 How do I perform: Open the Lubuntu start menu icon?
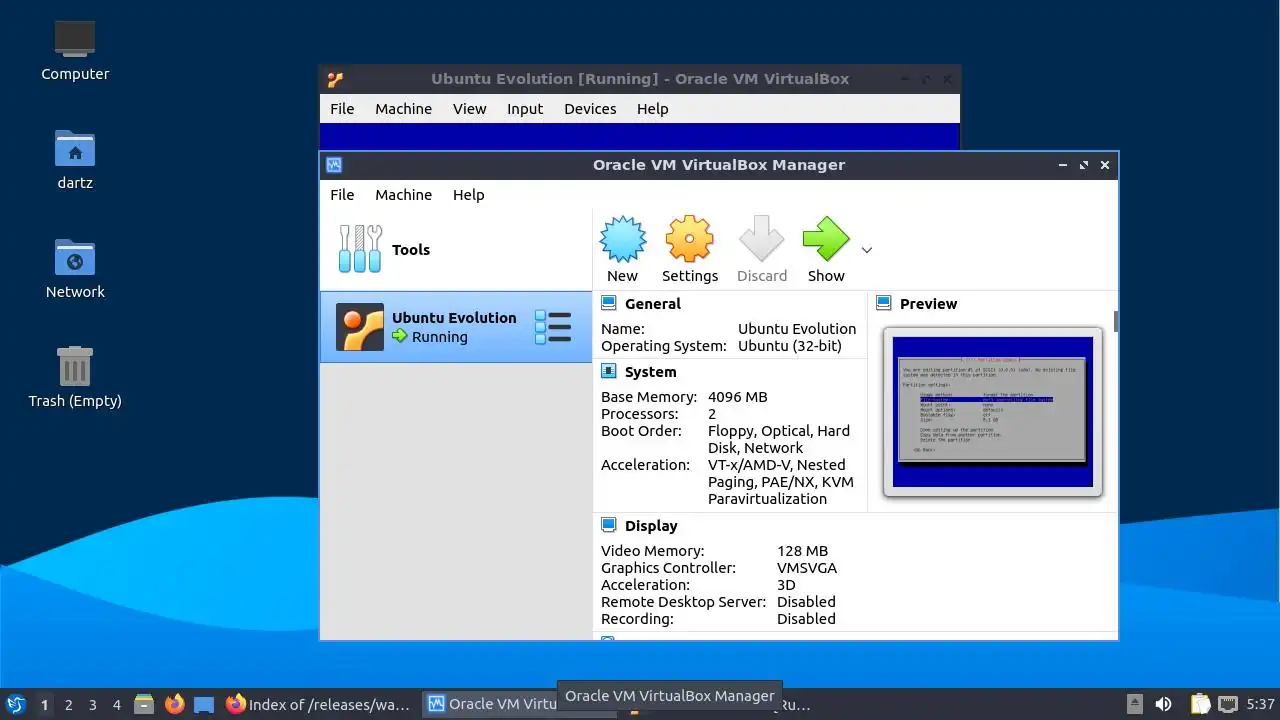pos(15,704)
